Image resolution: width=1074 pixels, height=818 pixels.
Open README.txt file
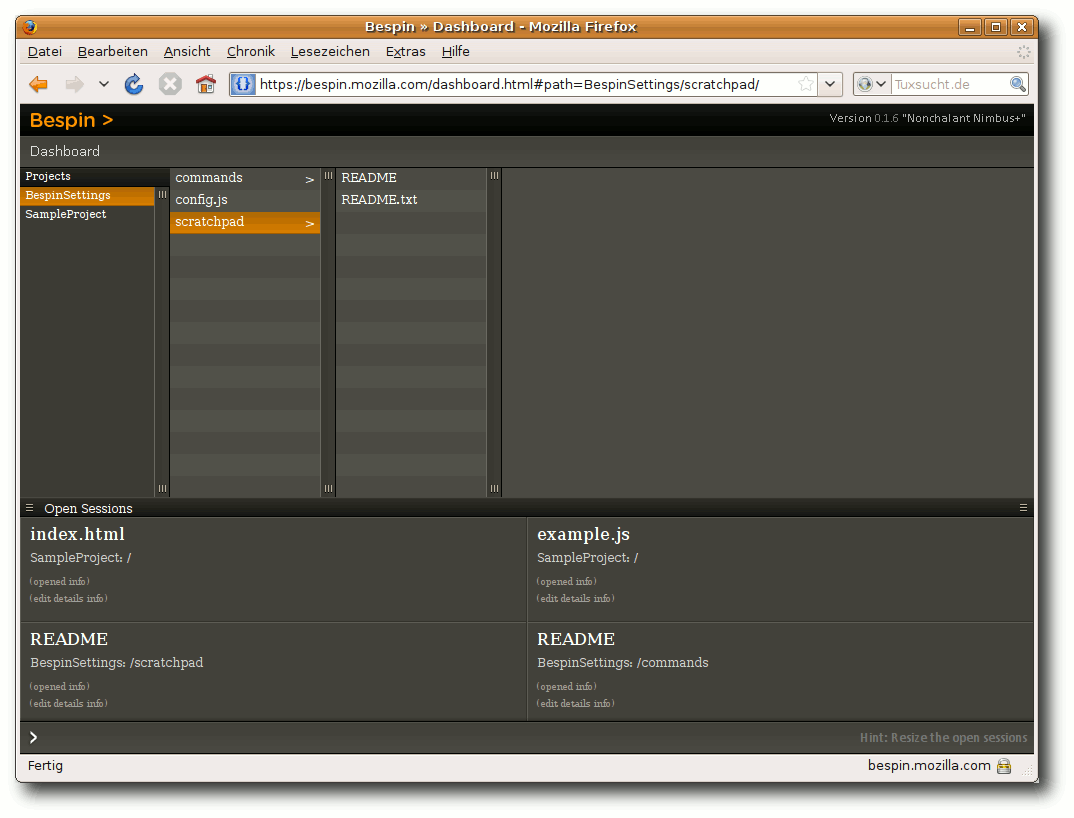(411, 199)
